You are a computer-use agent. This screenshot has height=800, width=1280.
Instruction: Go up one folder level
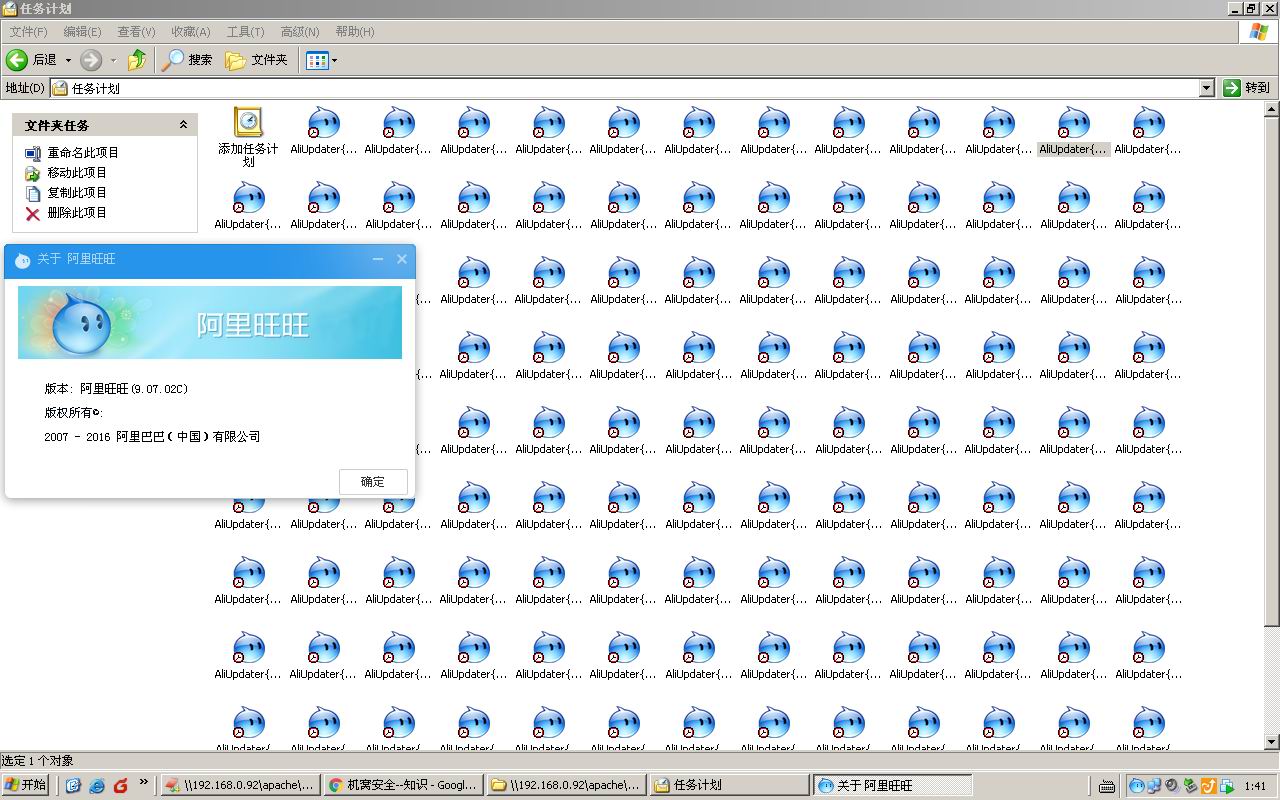137,60
